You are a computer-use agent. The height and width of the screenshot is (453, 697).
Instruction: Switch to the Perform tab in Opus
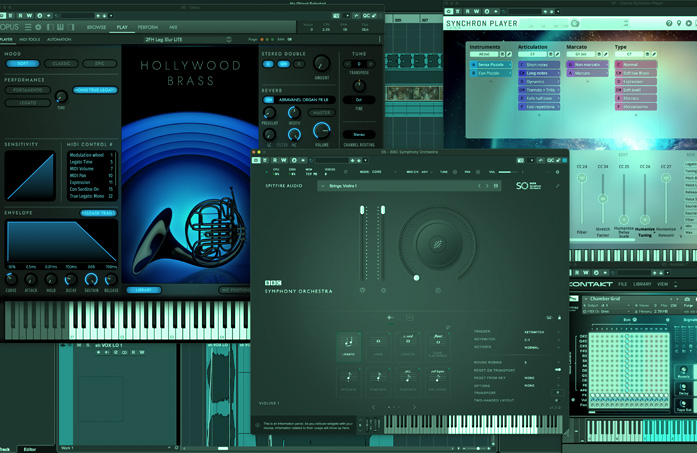148,27
